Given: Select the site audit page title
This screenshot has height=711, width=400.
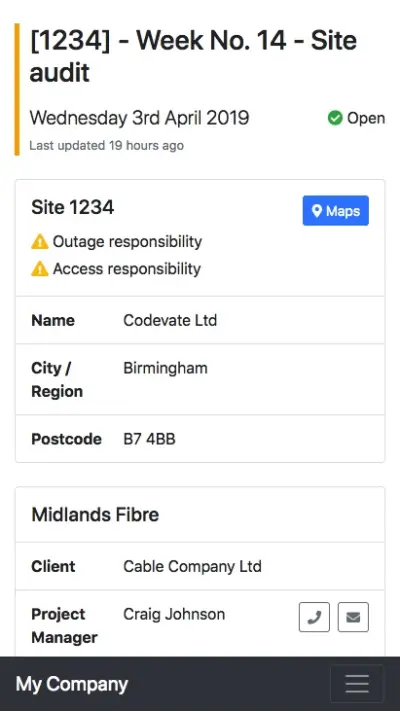Looking at the screenshot, I should [193, 57].
